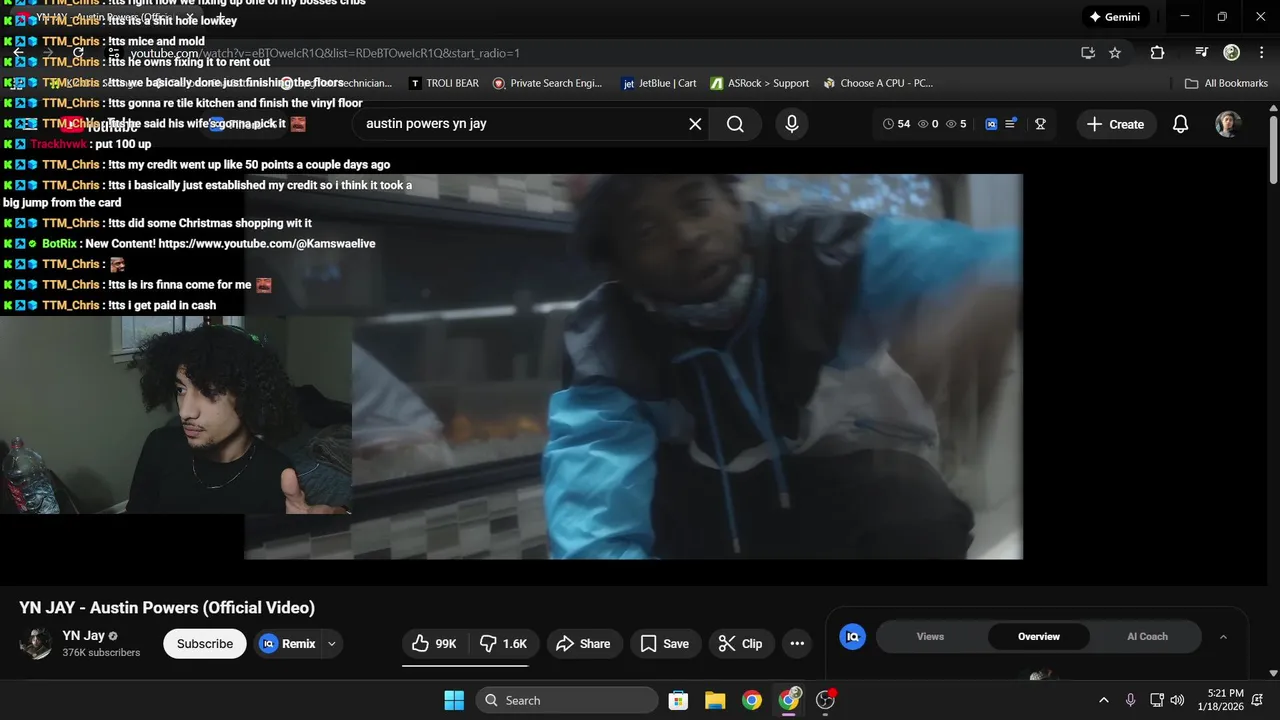1280x720 pixels.
Task: Expand All Bookmarks folder
Action: coord(1226,83)
